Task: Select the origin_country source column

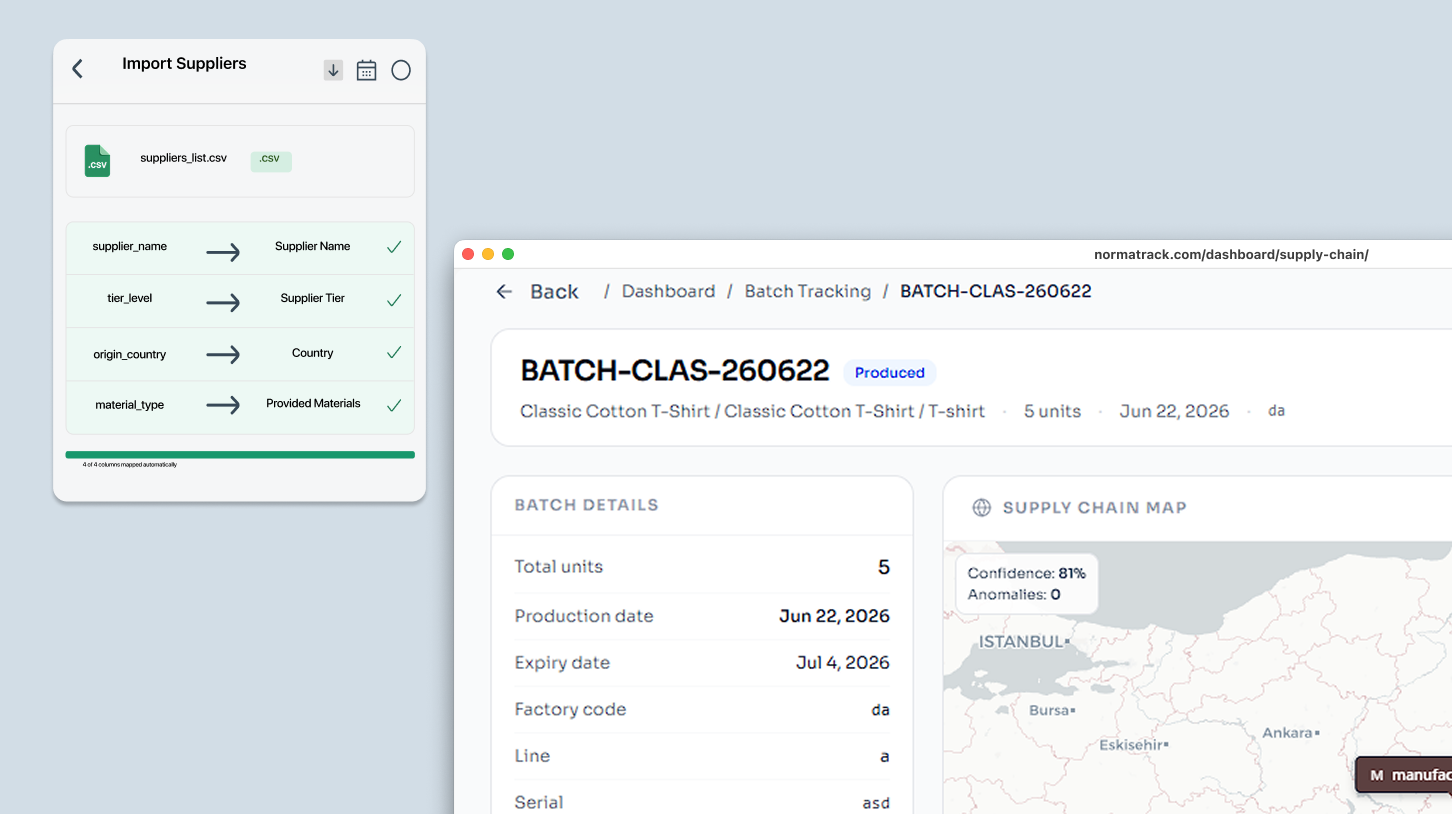Action: pos(130,354)
